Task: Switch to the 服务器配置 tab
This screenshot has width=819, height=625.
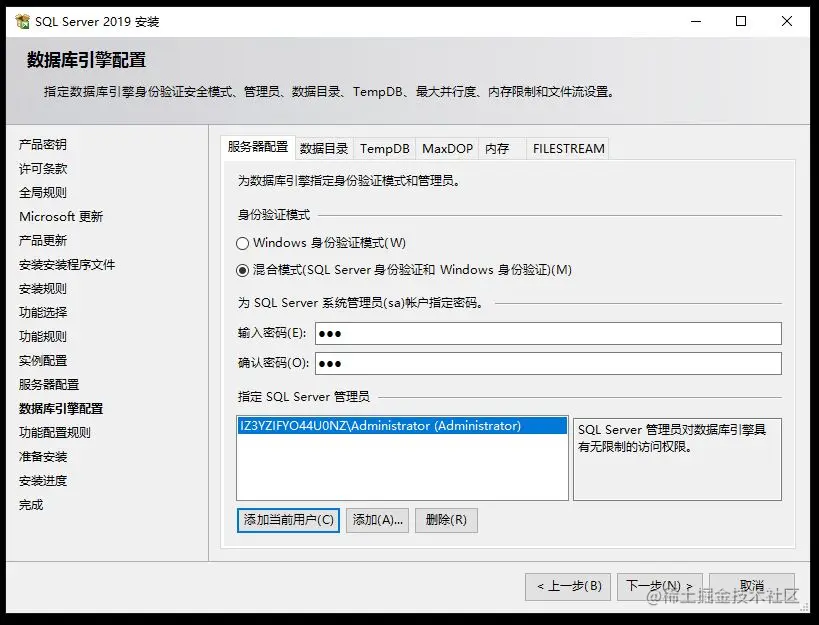Action: click(x=258, y=147)
